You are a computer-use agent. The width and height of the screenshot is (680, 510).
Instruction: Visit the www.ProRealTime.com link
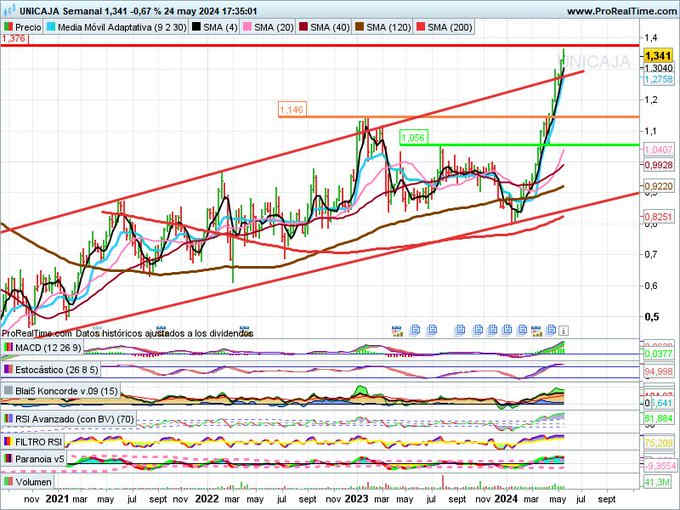pyautogui.click(x=623, y=11)
